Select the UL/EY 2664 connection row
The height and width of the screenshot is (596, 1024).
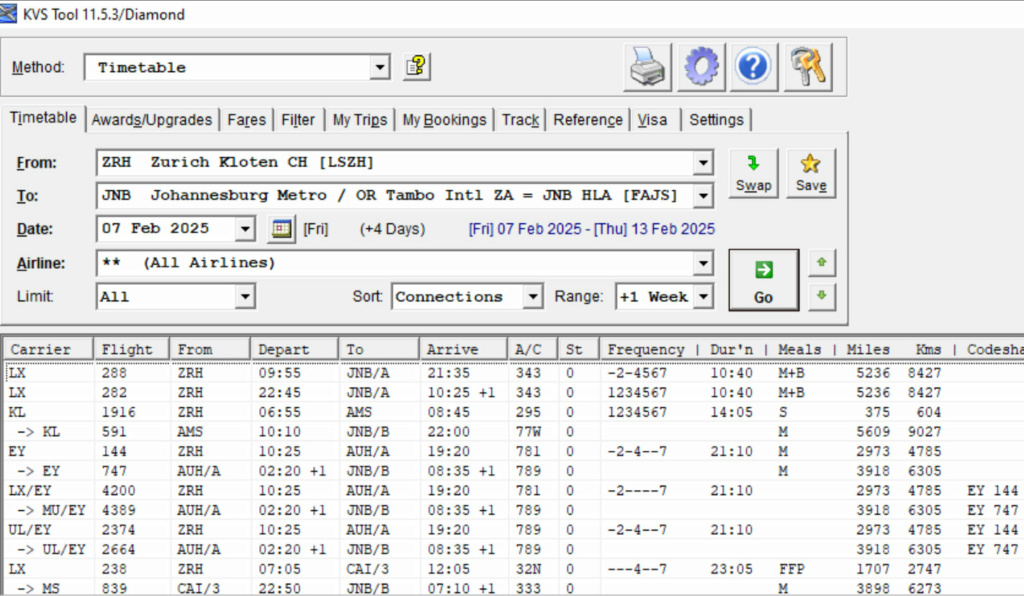point(514,549)
